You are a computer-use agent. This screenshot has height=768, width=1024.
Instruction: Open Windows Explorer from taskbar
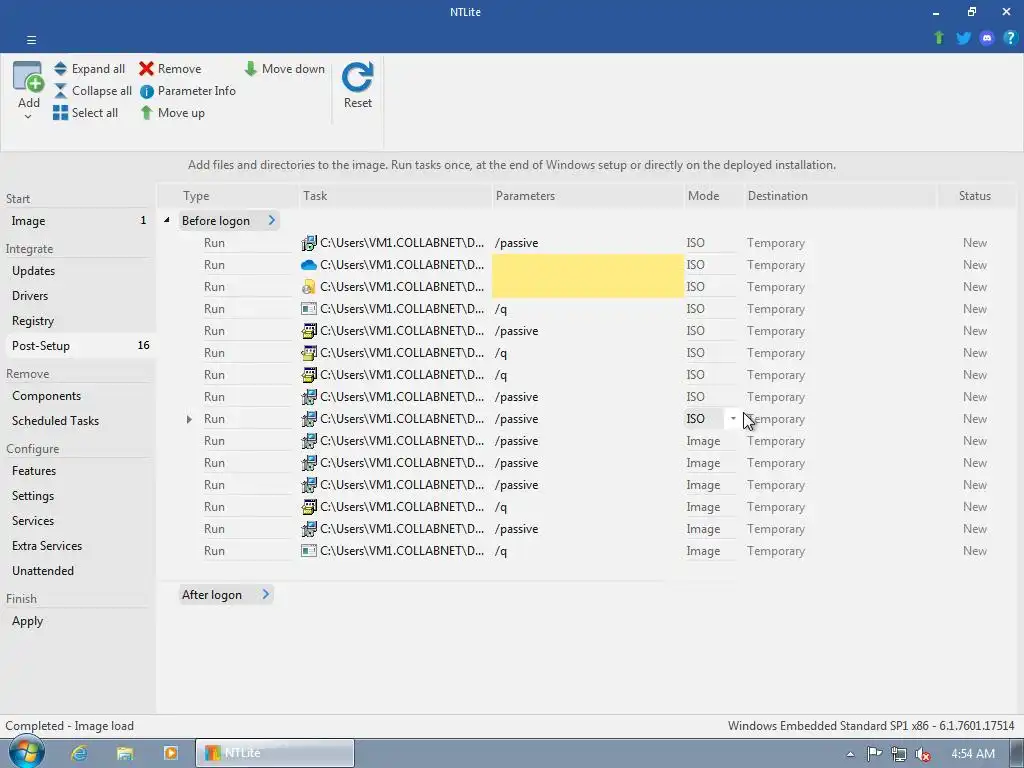pyautogui.click(x=125, y=753)
